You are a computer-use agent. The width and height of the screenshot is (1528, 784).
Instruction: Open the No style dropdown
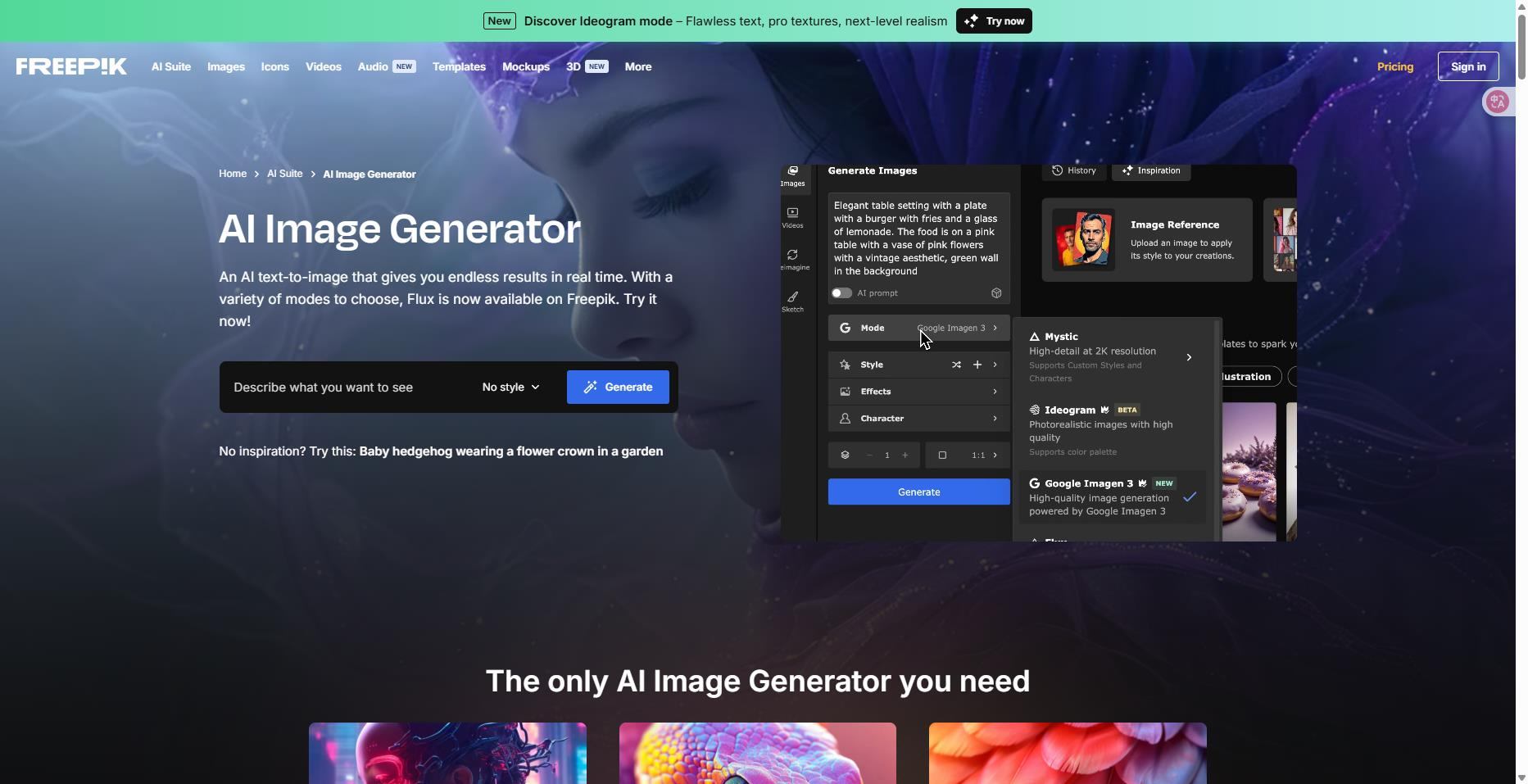pyautogui.click(x=510, y=387)
